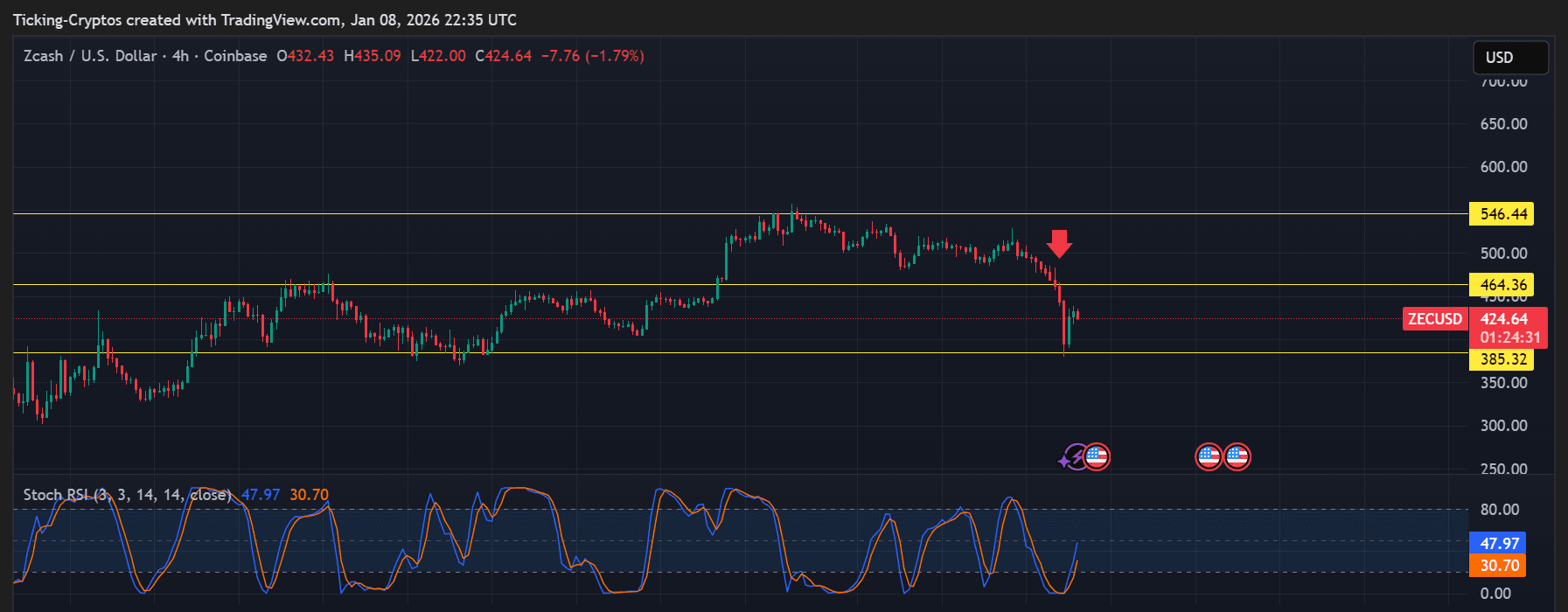The height and width of the screenshot is (612, 1568).
Task: Click the 01:24:31 bar countdown timer
Action: coord(1510,337)
